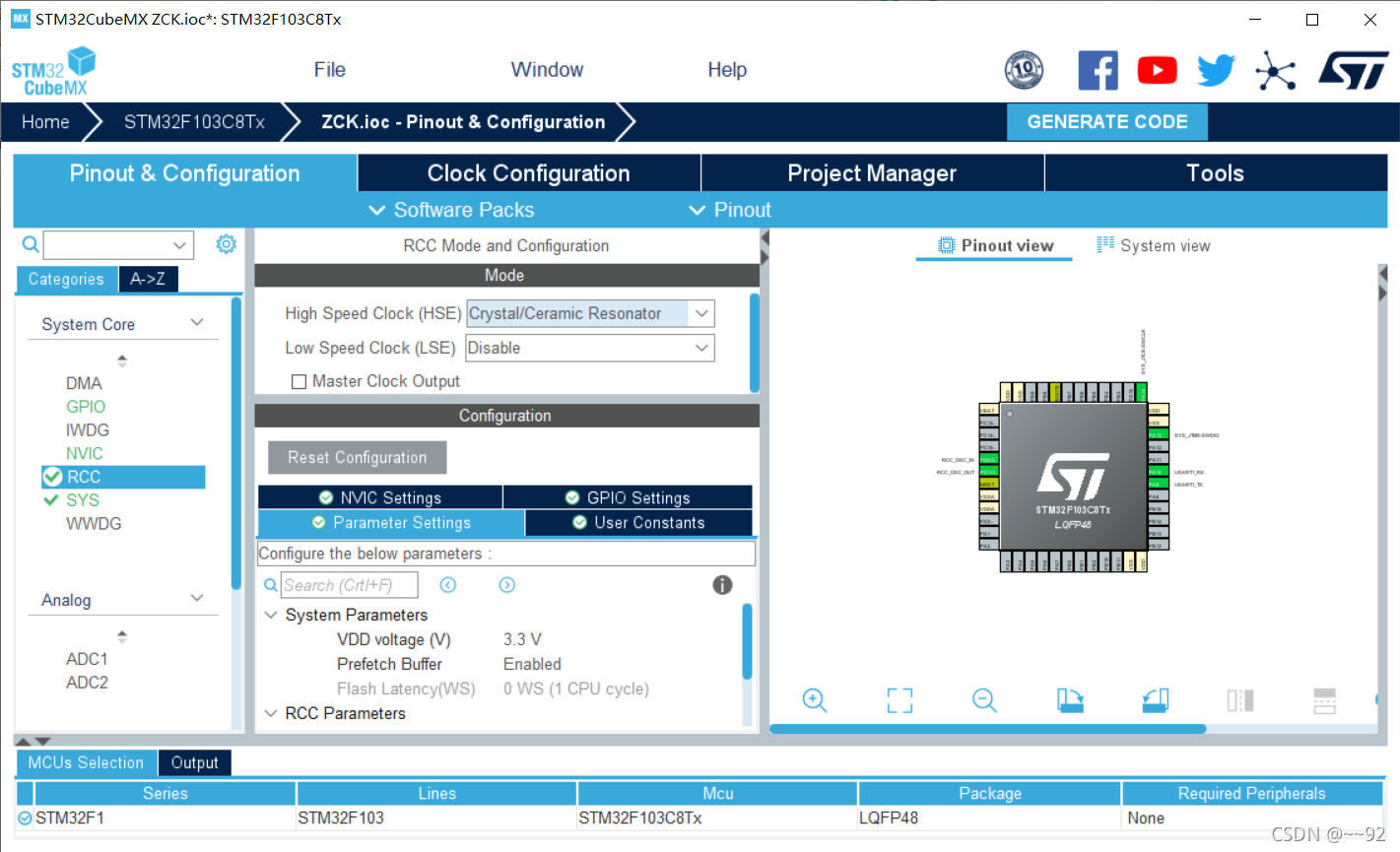Select ADC1 under Analog
The image size is (1400, 852).
pos(87,659)
